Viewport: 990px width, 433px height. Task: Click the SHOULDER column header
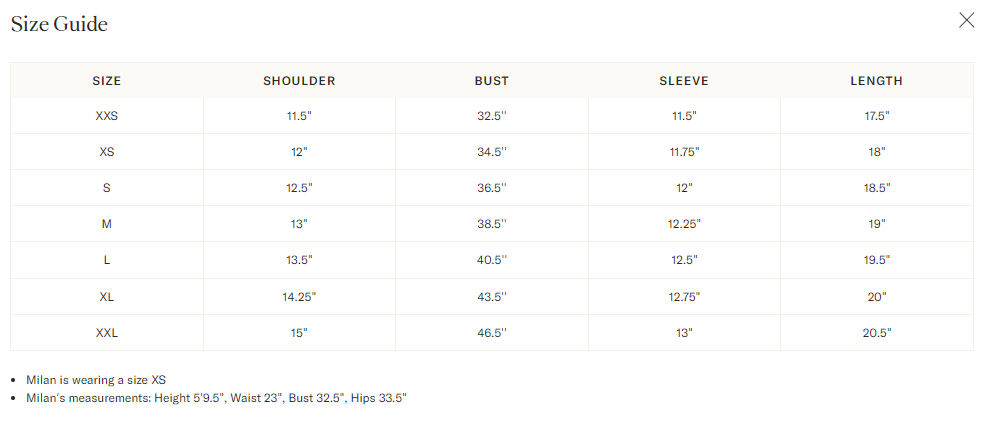click(299, 81)
